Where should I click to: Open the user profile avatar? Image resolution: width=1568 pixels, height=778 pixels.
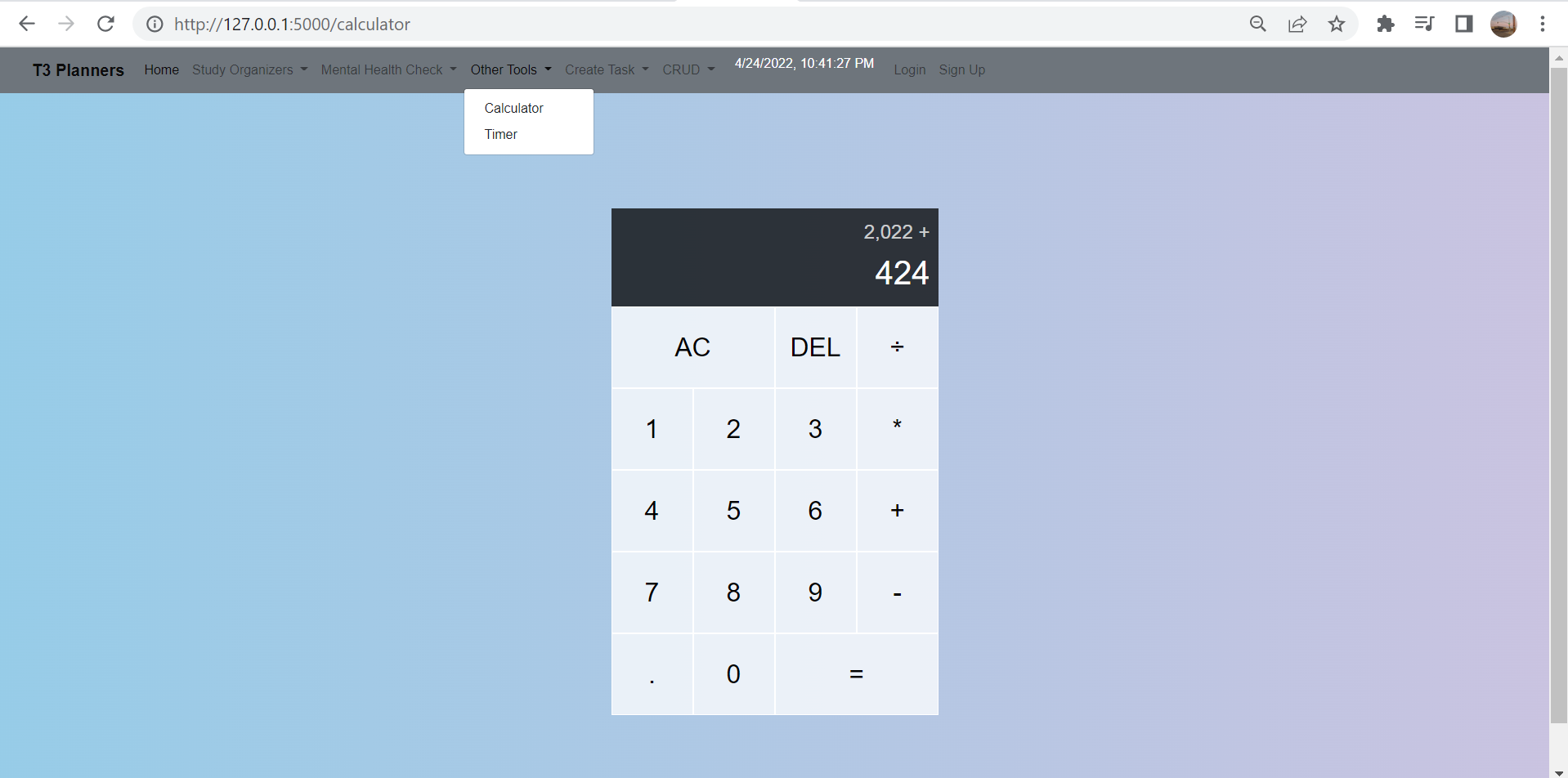point(1503,24)
